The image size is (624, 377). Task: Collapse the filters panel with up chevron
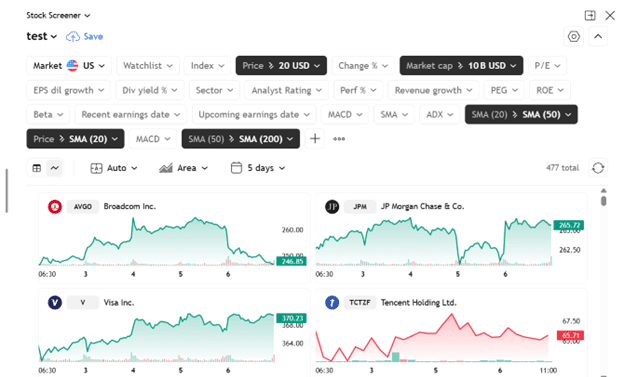(x=598, y=37)
